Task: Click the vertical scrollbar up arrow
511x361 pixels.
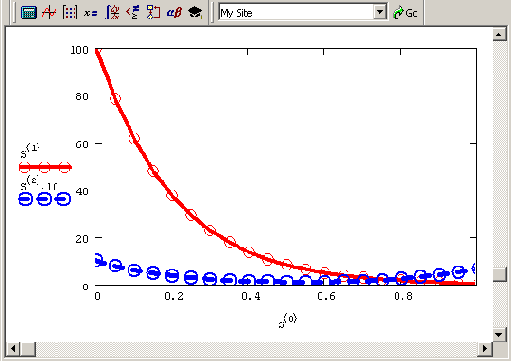Action: tap(499, 34)
